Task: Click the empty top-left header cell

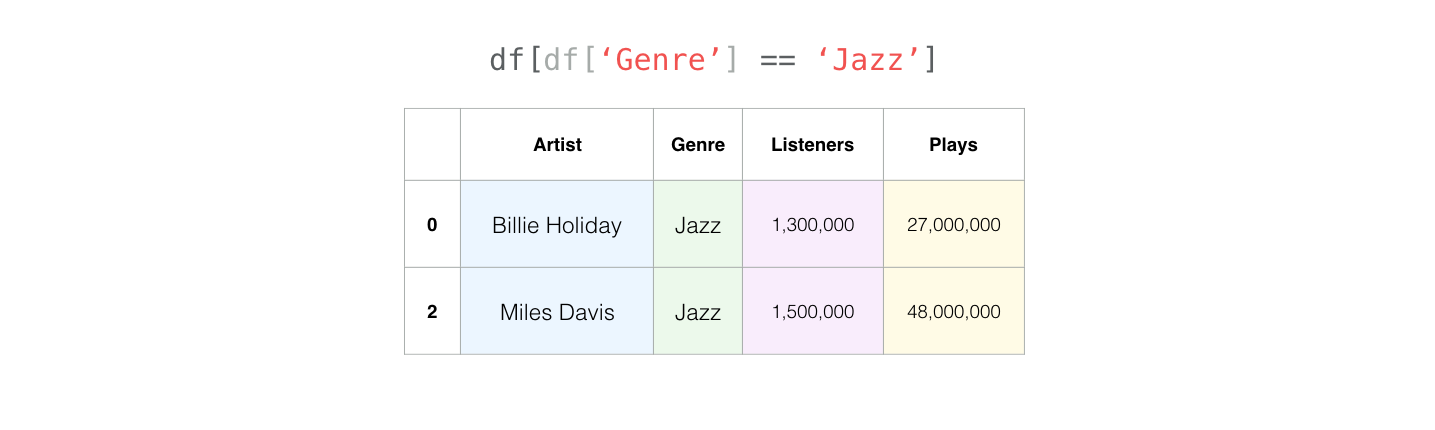Action: [432, 144]
